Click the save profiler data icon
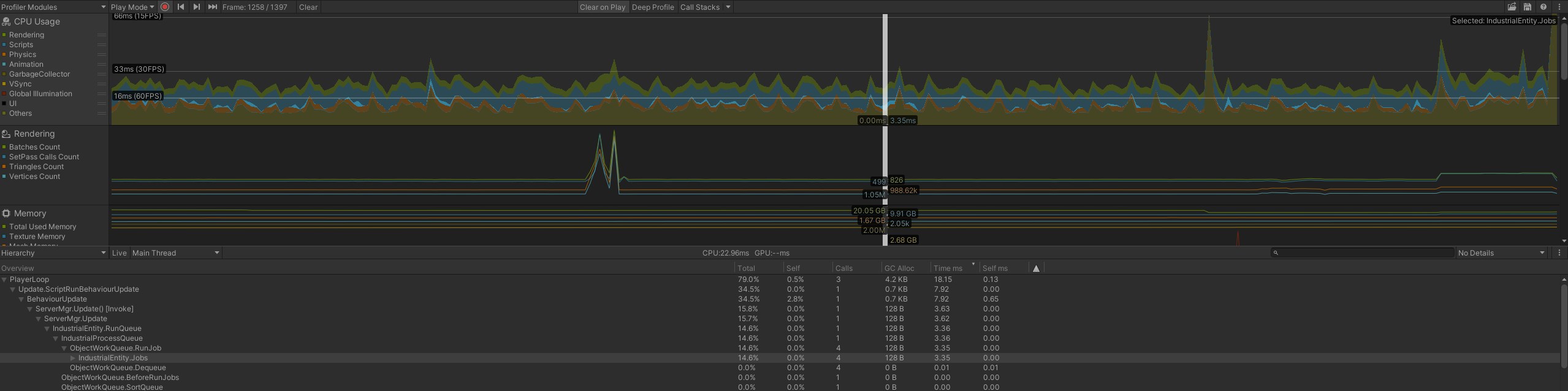 pos(1528,7)
